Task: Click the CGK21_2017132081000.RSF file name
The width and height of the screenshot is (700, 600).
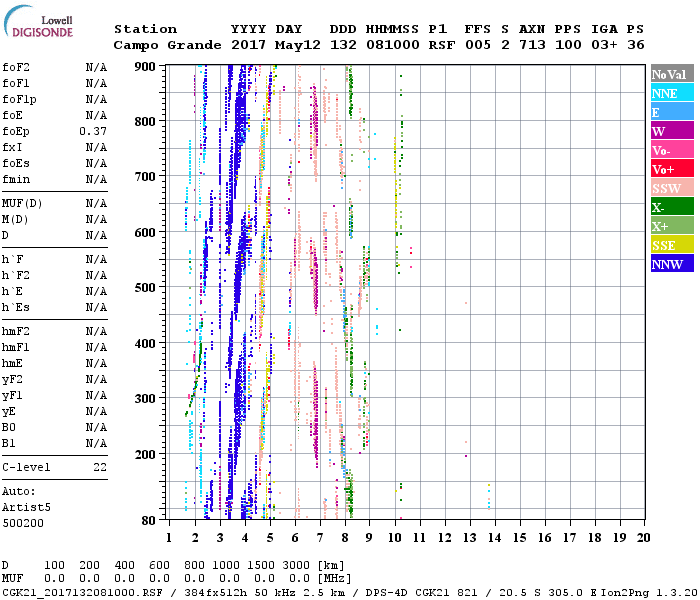Action: tap(82, 593)
